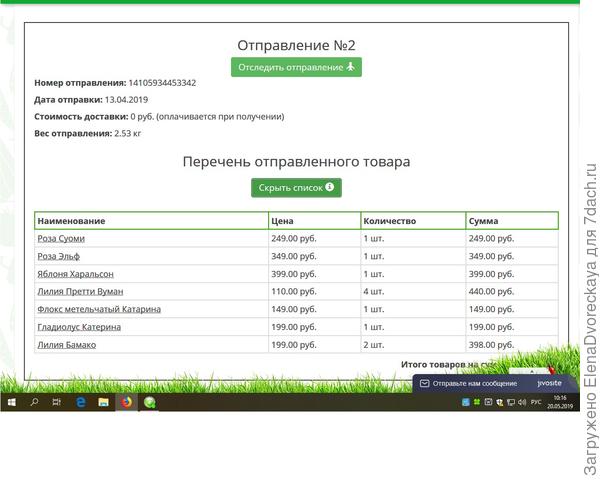The width and height of the screenshot is (600, 480).
Task: Collapse the list with Скрыть список
Action: [x=296, y=188]
